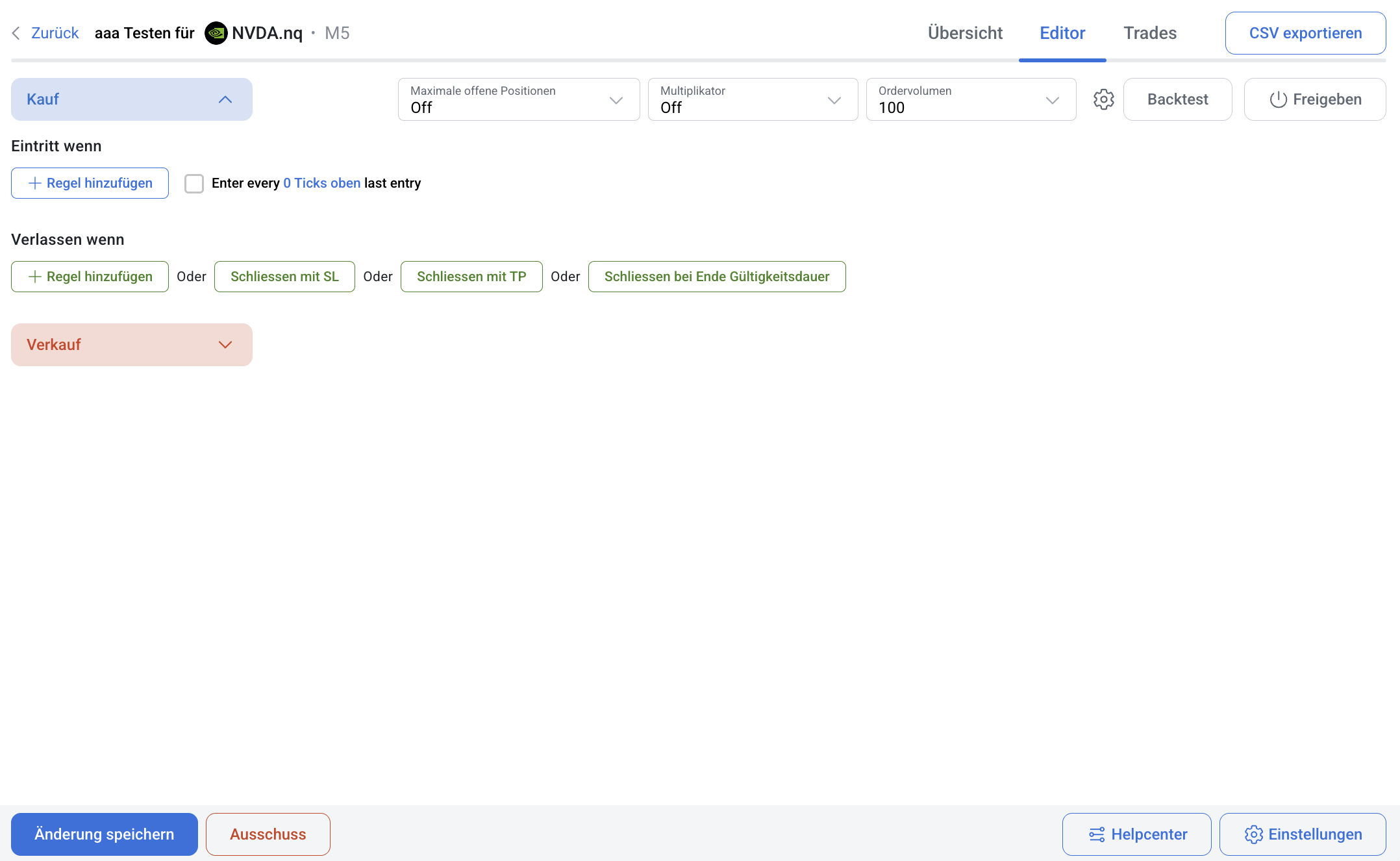
Task: Switch to the Trades tab
Action: (1150, 33)
